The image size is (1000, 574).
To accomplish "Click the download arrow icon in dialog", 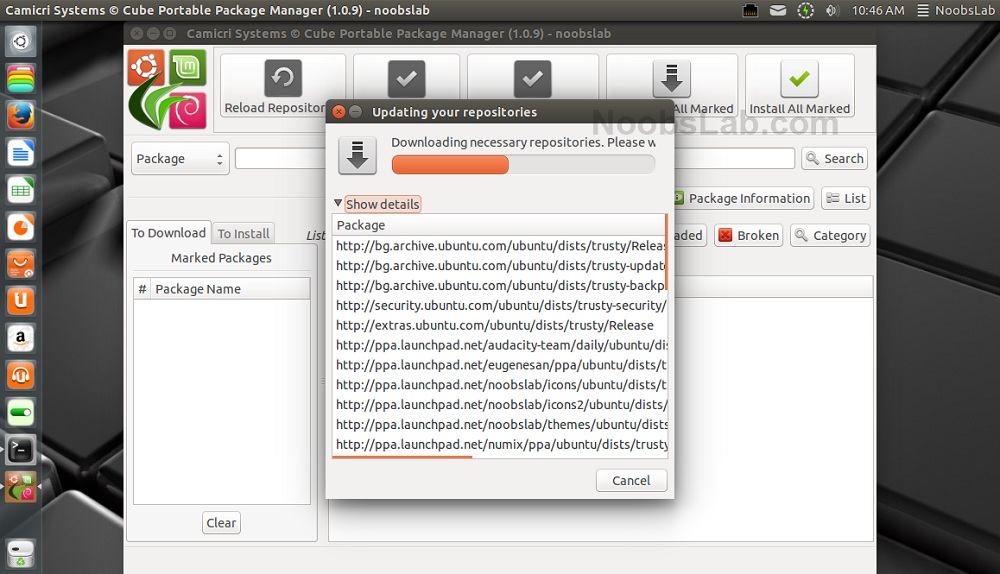I will [357, 155].
